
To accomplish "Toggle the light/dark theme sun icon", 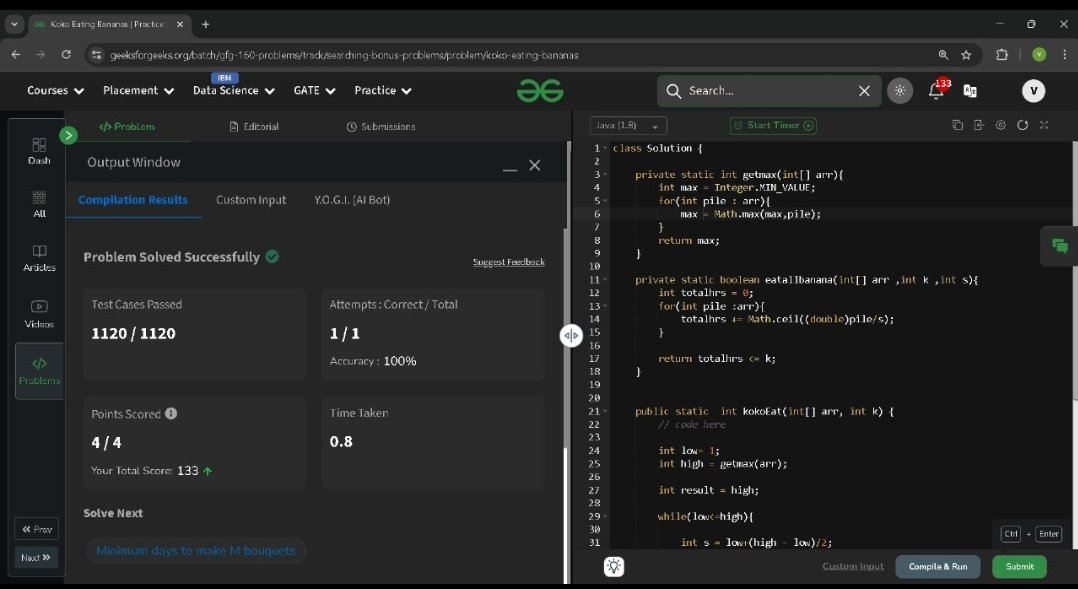I will click(899, 91).
